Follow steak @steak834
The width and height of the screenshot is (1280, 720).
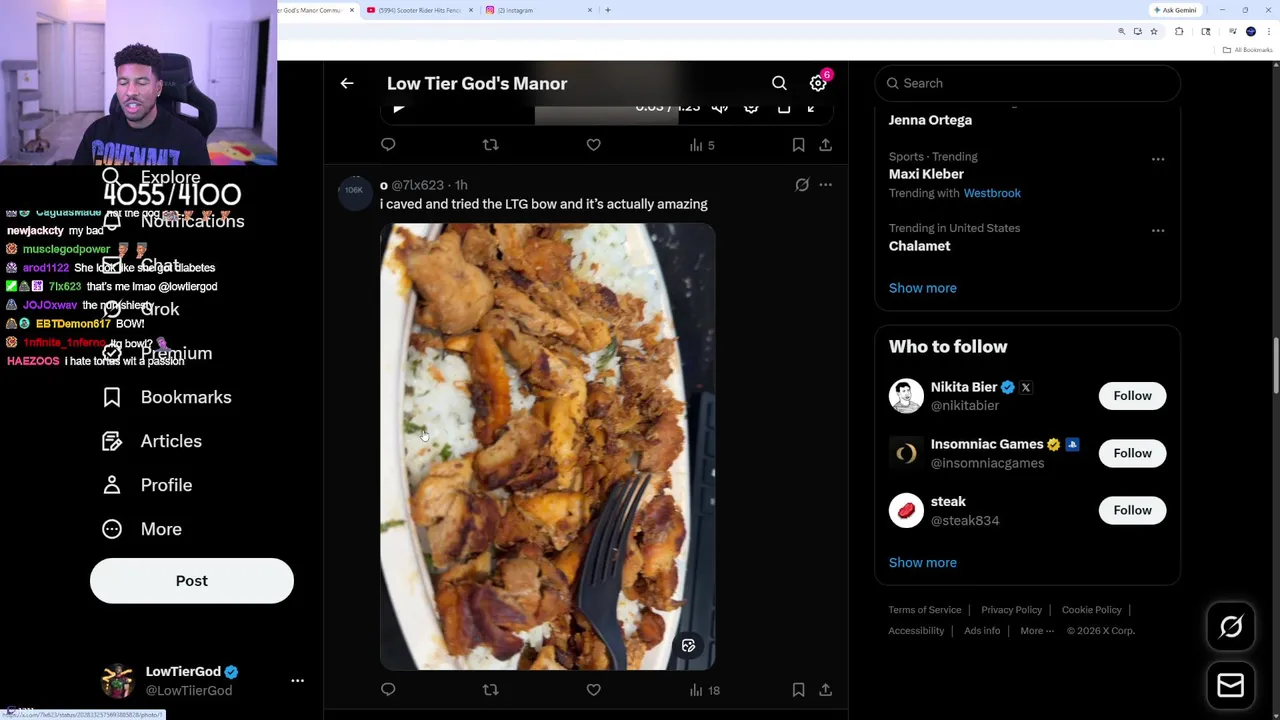tap(1132, 511)
